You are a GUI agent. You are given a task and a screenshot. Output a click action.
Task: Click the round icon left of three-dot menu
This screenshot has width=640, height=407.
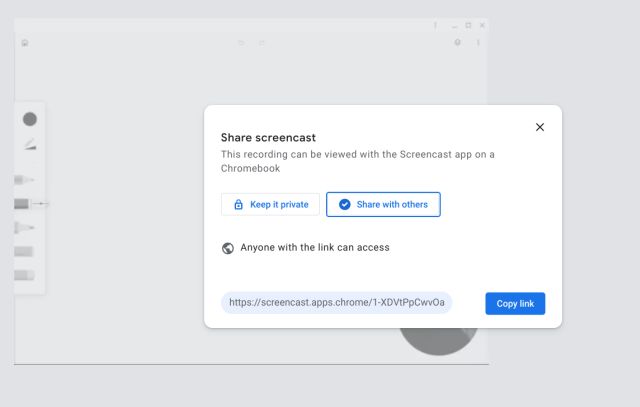coord(458,42)
